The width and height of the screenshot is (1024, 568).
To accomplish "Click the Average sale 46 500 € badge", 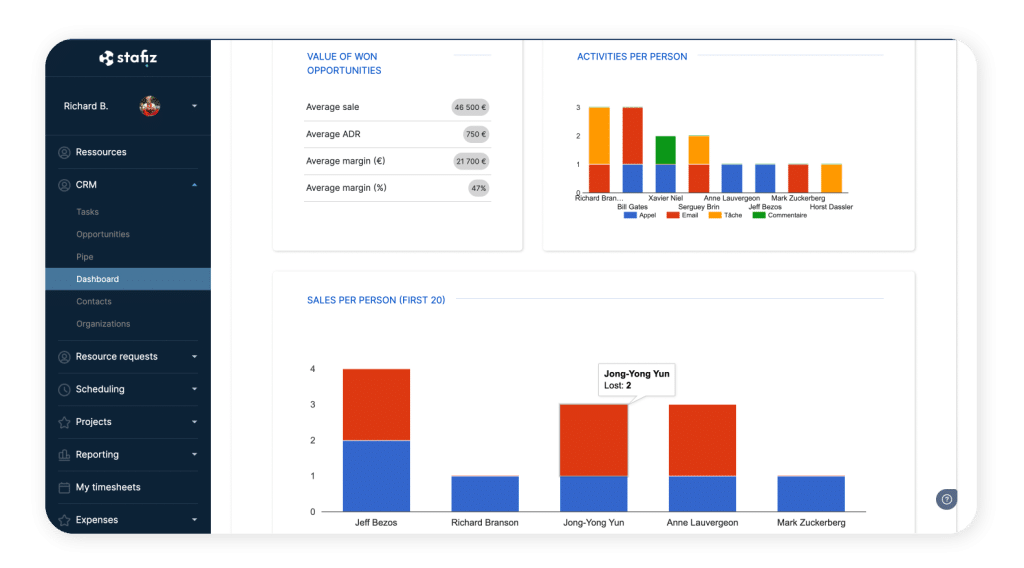I will pyautogui.click(x=470, y=107).
